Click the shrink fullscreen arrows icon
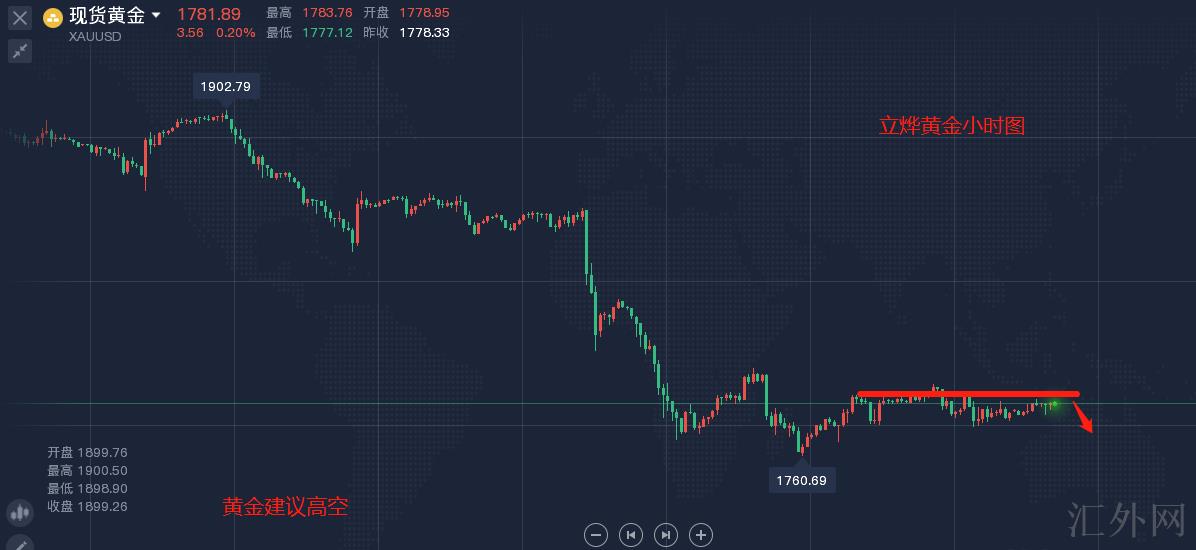Screen dimensions: 1196x550 pyautogui.click(x=20, y=51)
